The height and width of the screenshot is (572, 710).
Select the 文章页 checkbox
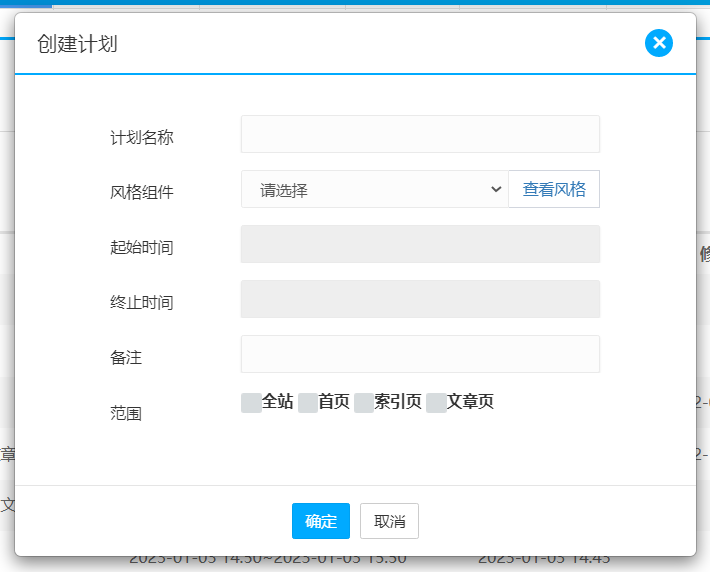point(436,403)
